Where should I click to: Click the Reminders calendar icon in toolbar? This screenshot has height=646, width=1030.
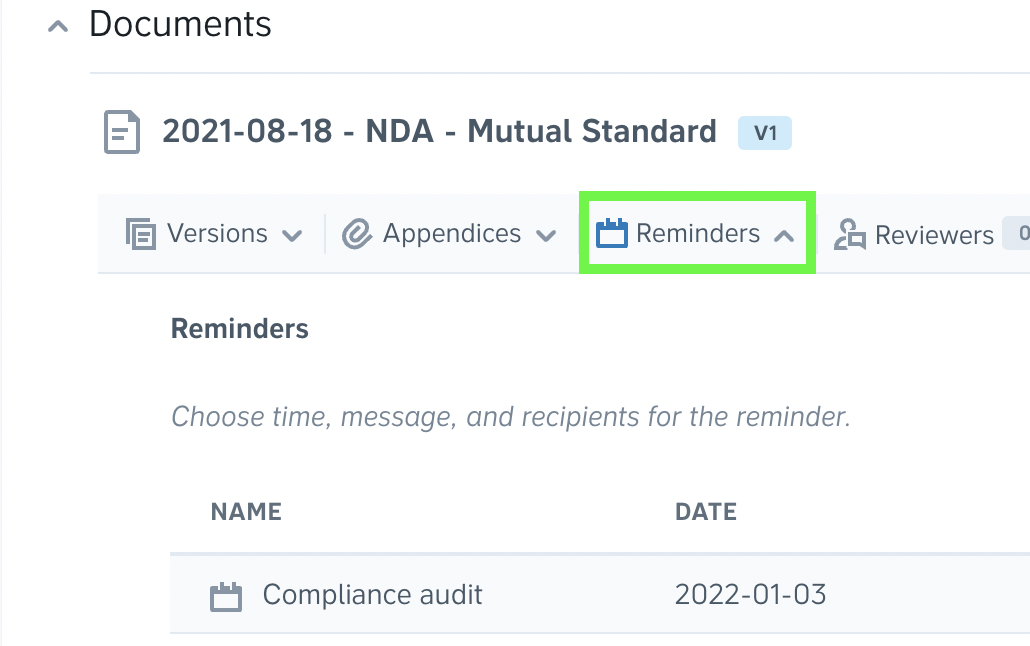coord(612,233)
